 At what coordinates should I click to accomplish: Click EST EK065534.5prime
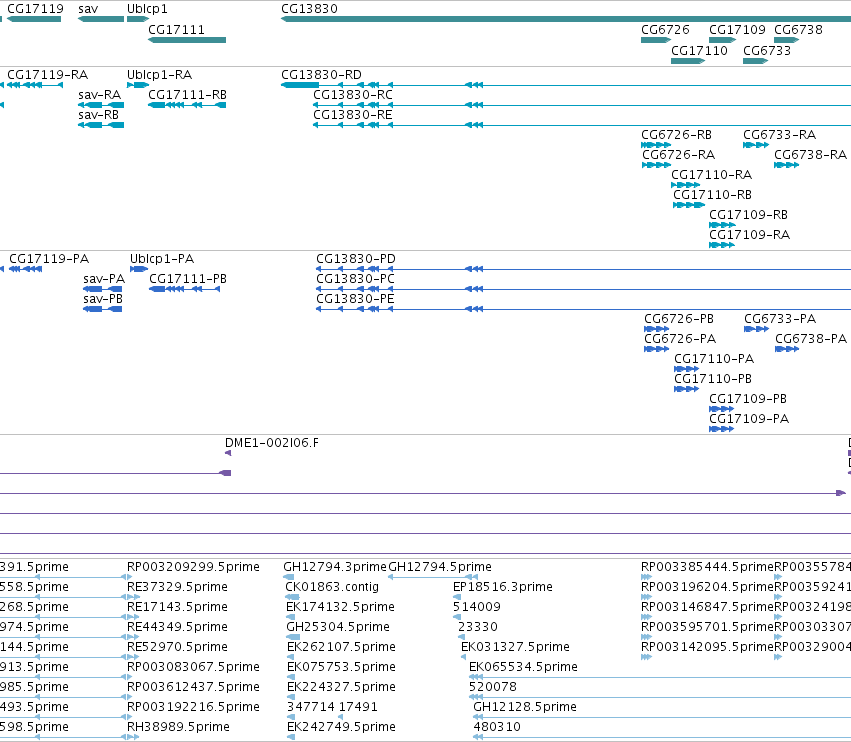pyautogui.click(x=523, y=667)
